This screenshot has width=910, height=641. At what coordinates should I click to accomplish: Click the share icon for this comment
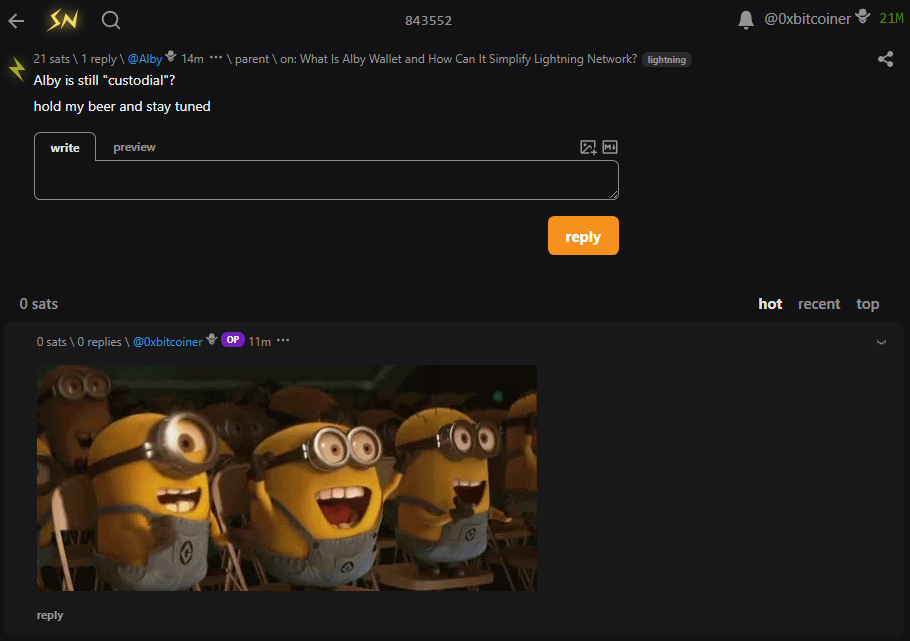885,59
